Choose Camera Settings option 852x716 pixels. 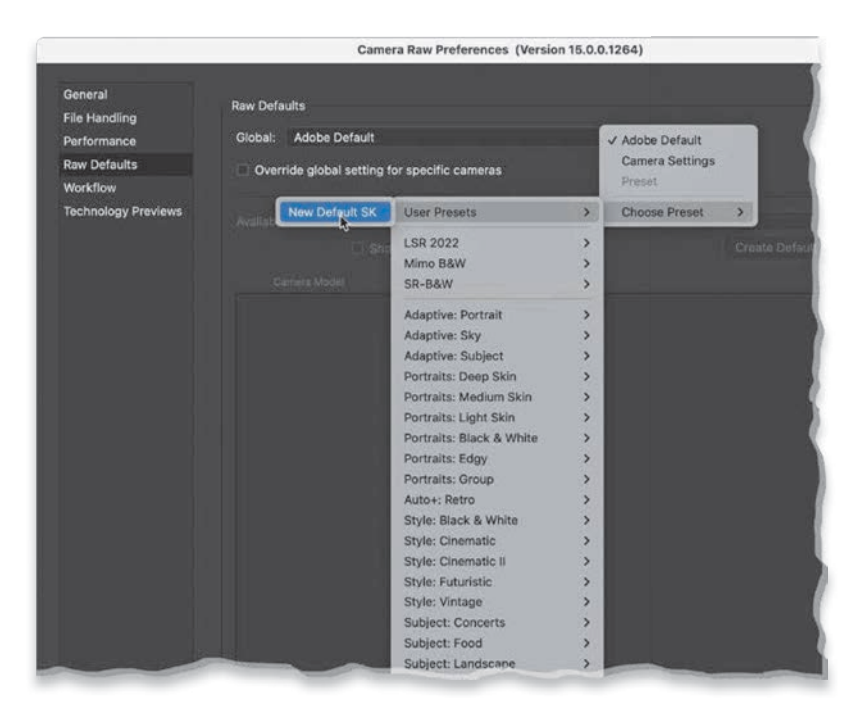coord(668,161)
